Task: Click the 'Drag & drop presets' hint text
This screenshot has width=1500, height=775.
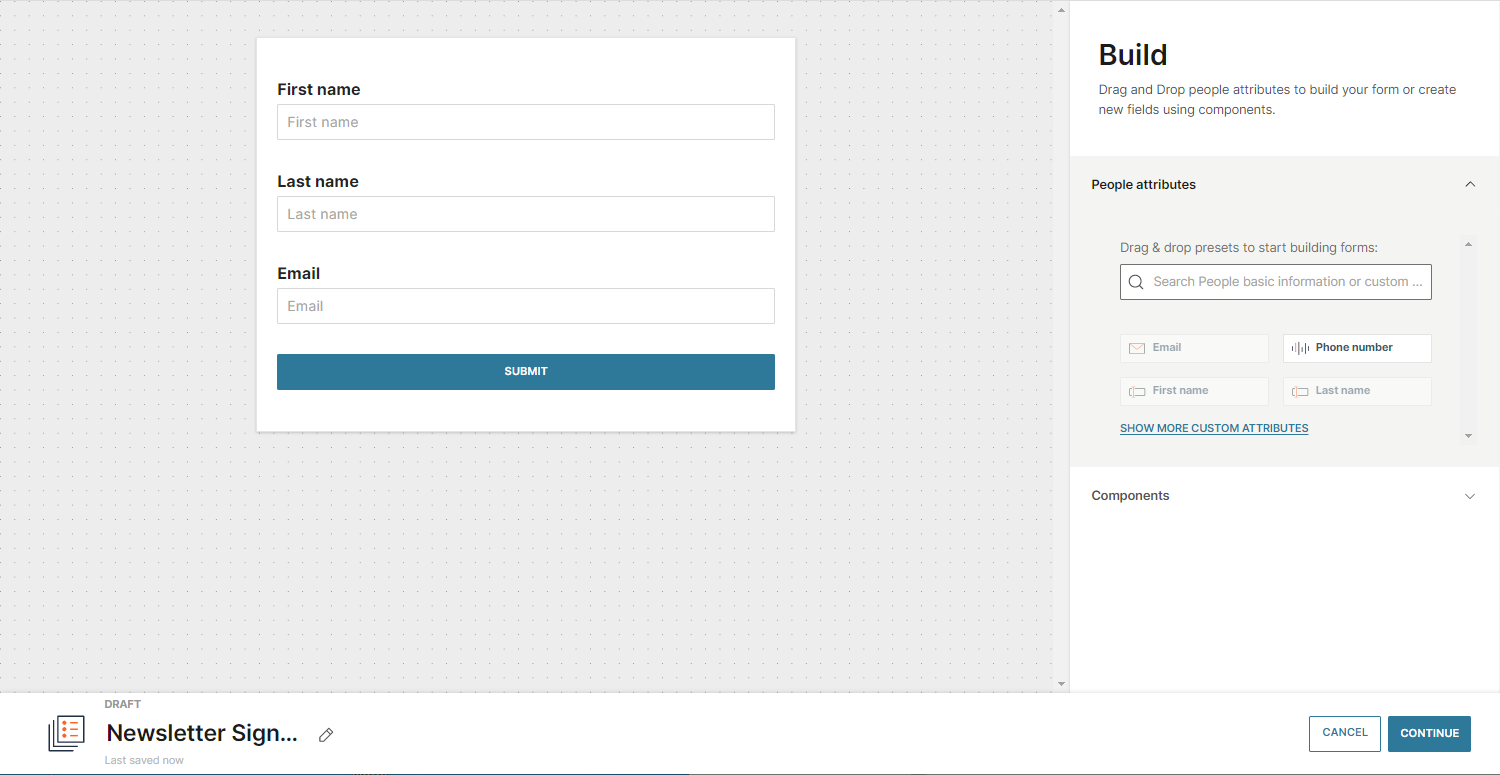Action: pyautogui.click(x=1249, y=248)
